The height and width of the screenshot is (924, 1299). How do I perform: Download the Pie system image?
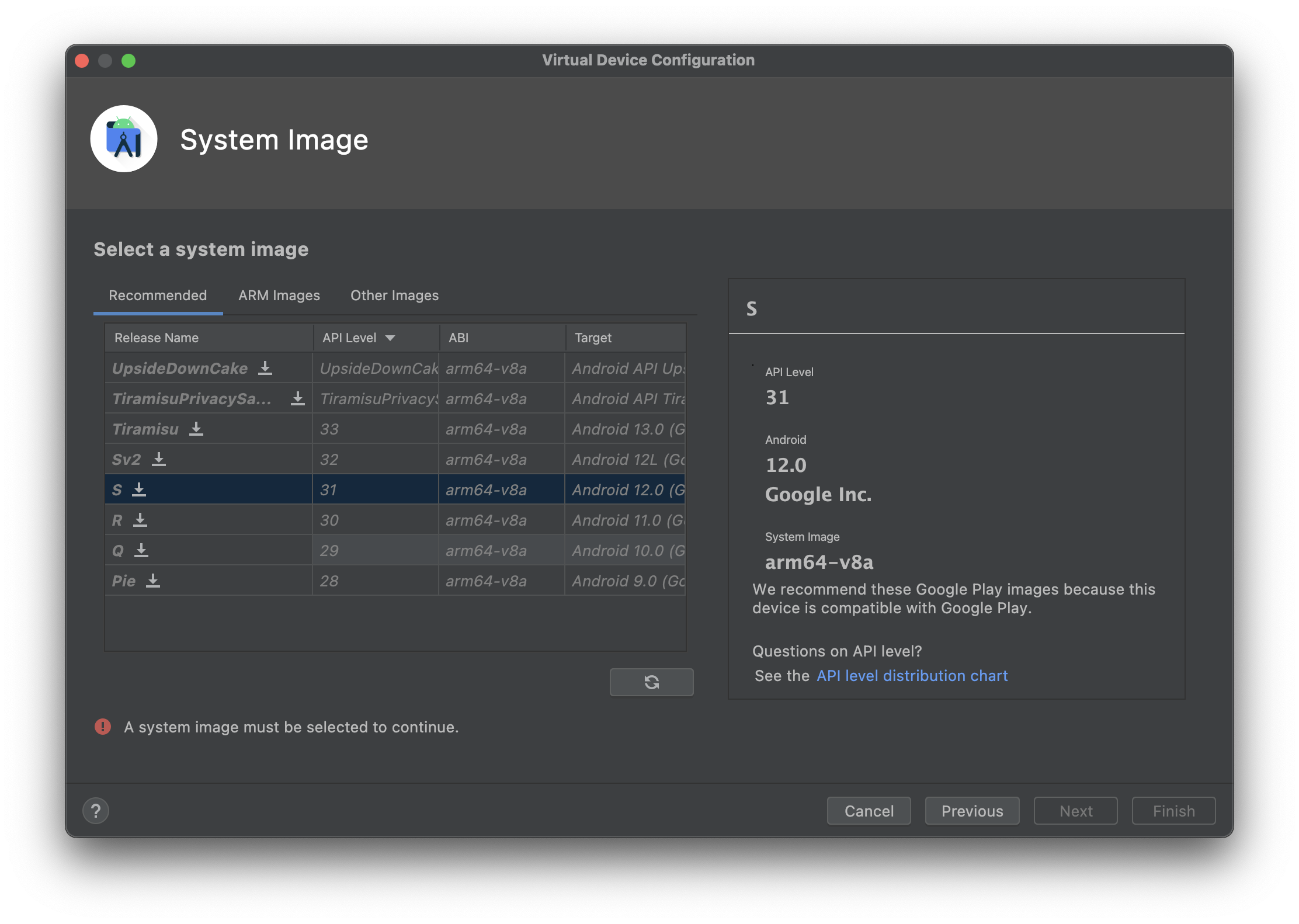(153, 581)
